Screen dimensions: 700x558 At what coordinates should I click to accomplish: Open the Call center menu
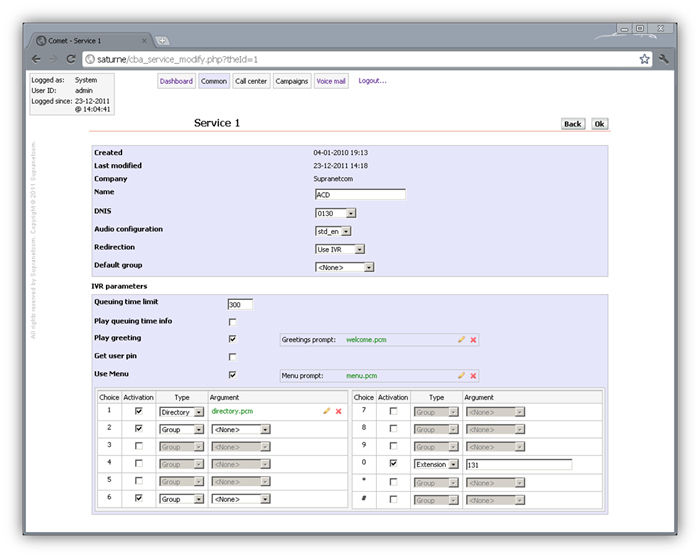(x=251, y=81)
